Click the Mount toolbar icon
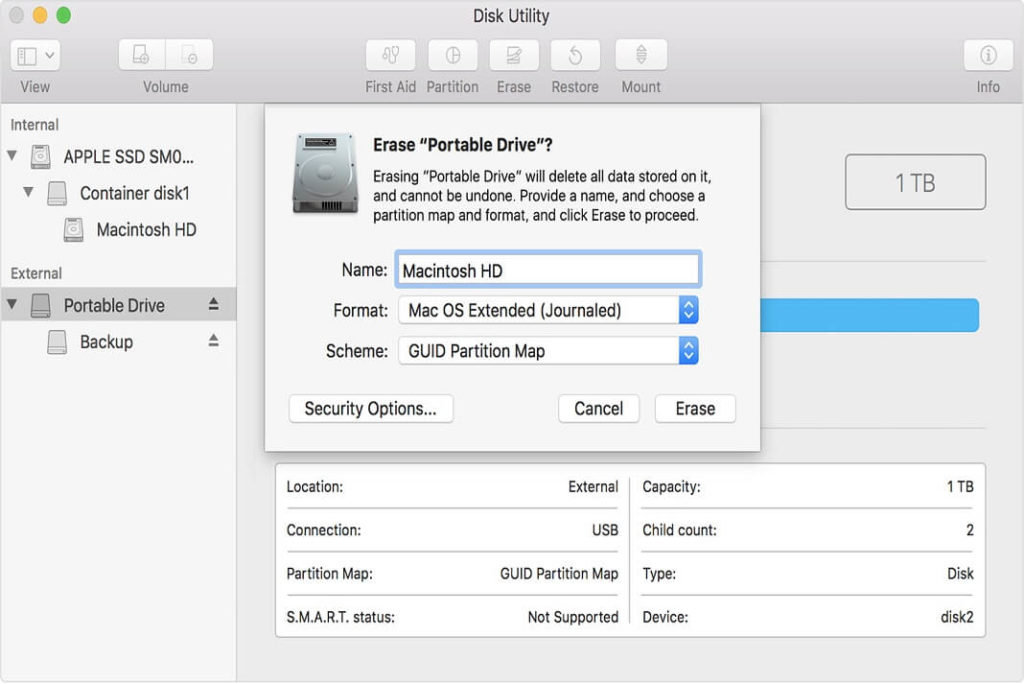The height and width of the screenshot is (684, 1024). click(x=639, y=55)
